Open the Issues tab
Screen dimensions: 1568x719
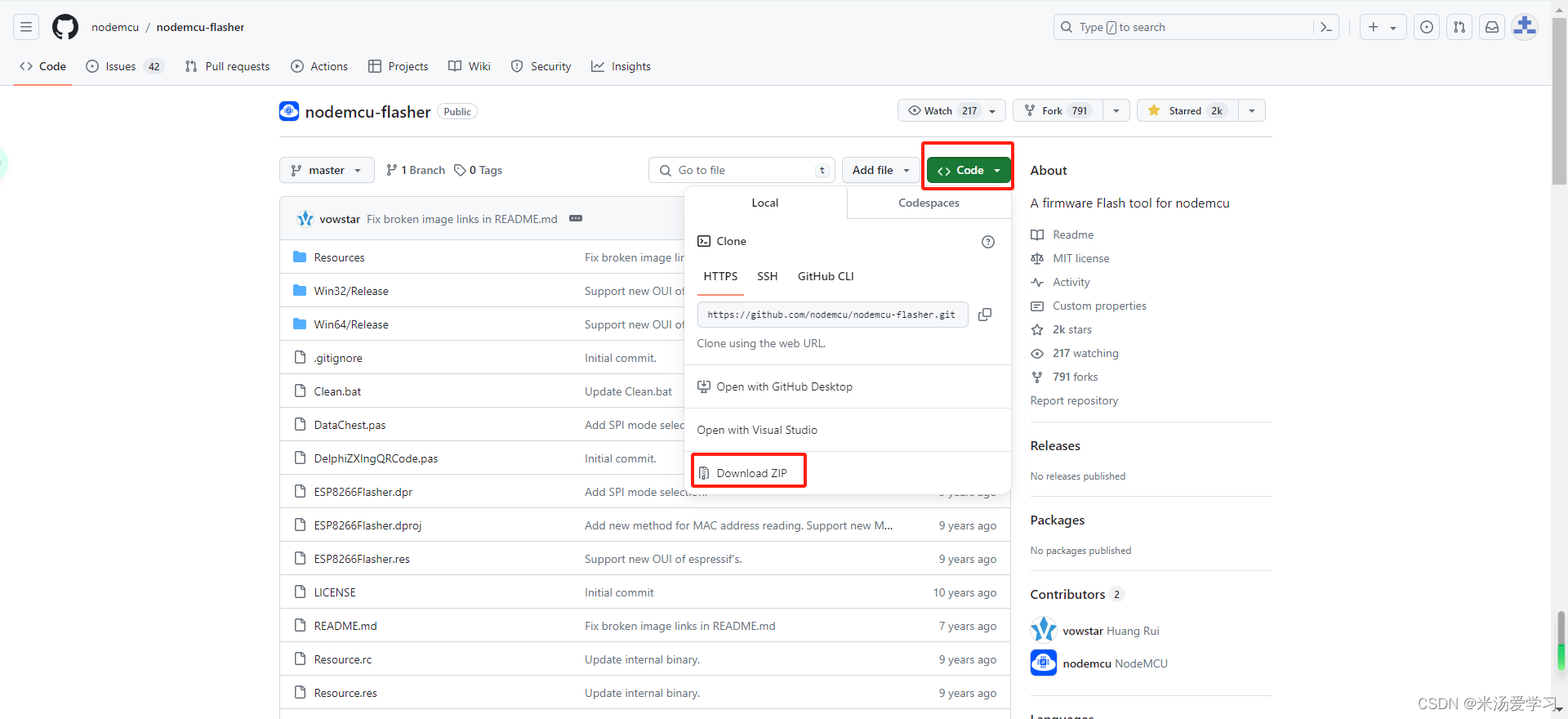125,66
